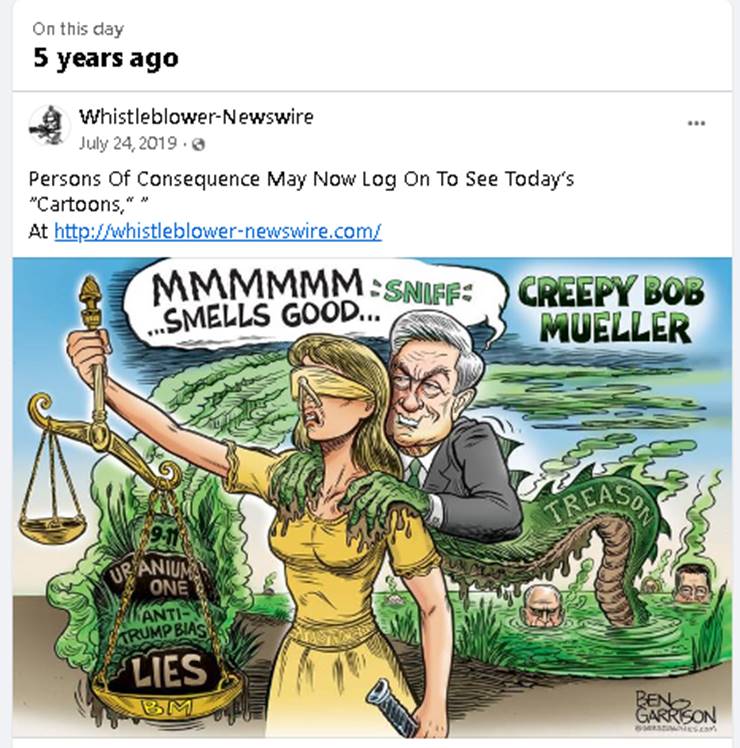Click the 'On this day' label
The image size is (740, 748).
[x=78, y=30]
